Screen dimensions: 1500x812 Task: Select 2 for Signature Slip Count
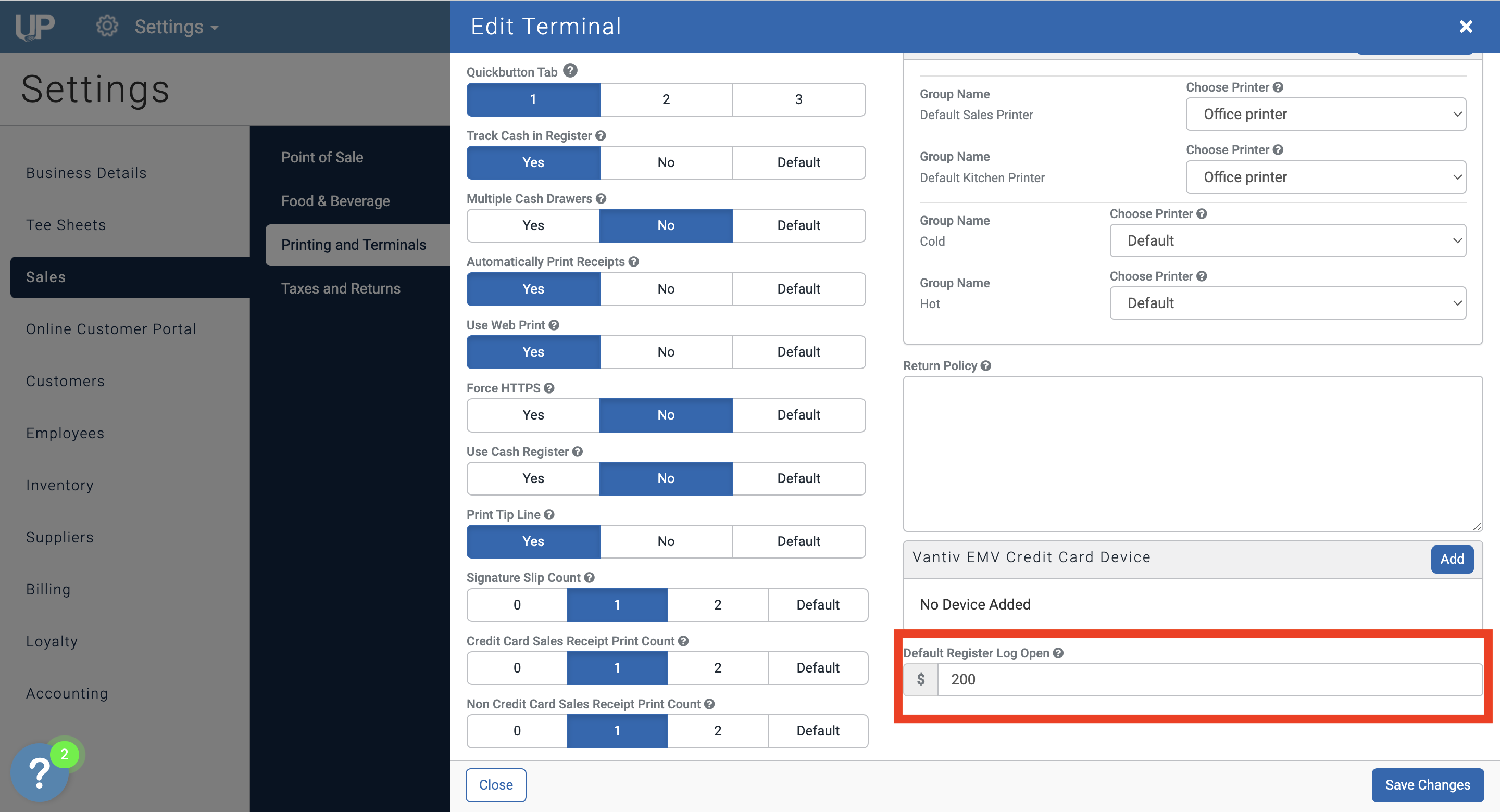717,605
